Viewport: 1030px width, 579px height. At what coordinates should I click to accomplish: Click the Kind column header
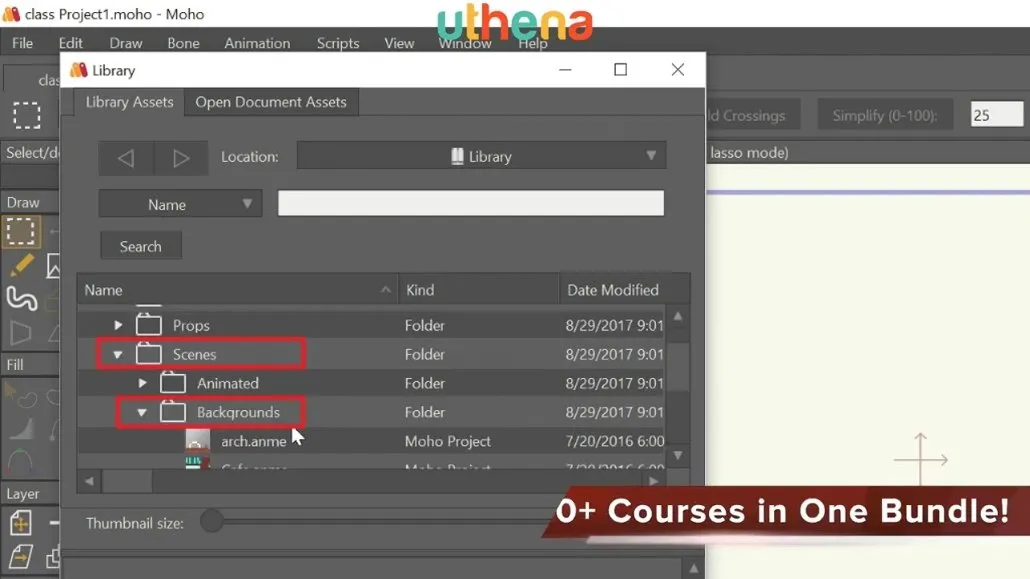[x=478, y=290]
